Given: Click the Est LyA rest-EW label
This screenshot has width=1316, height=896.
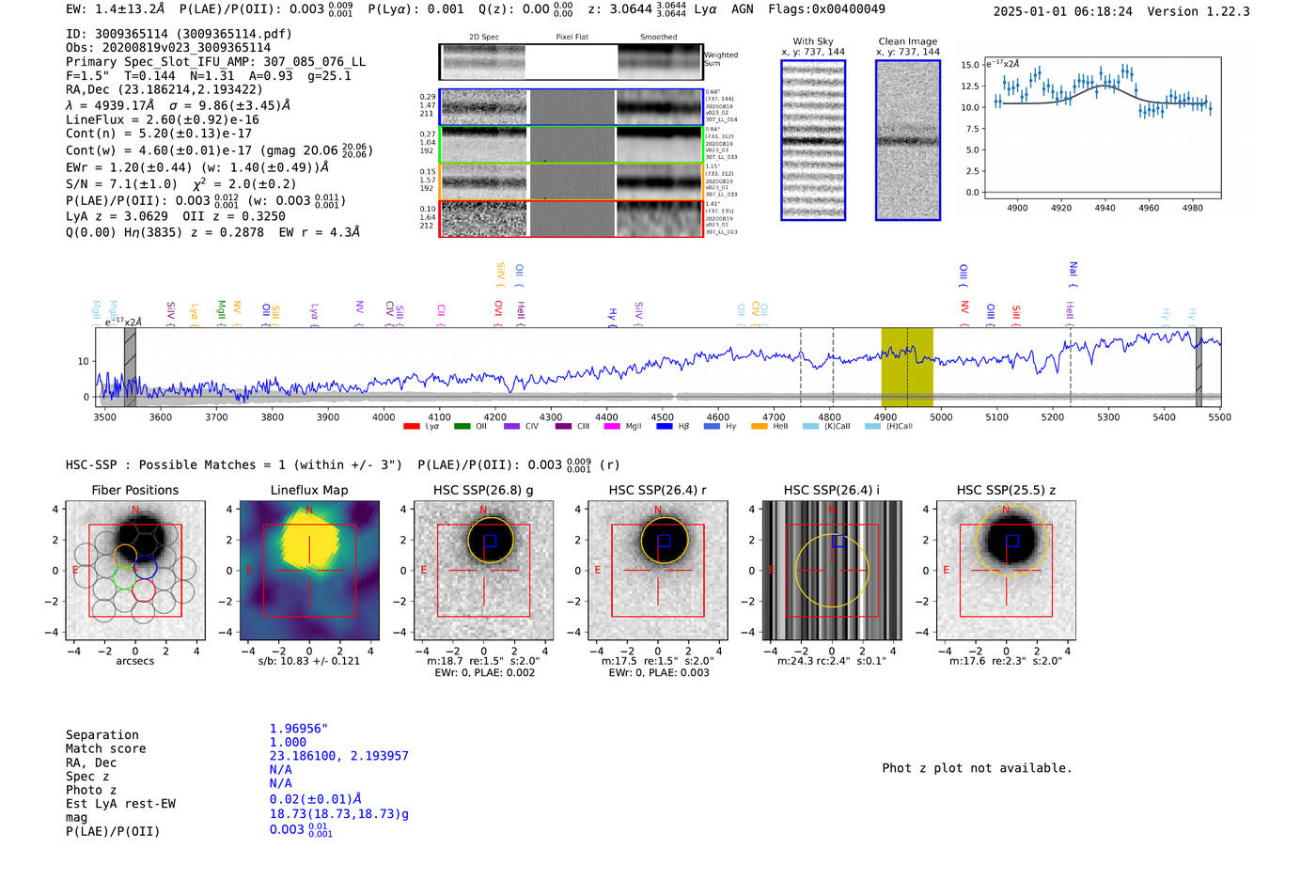Looking at the screenshot, I should [x=120, y=804].
